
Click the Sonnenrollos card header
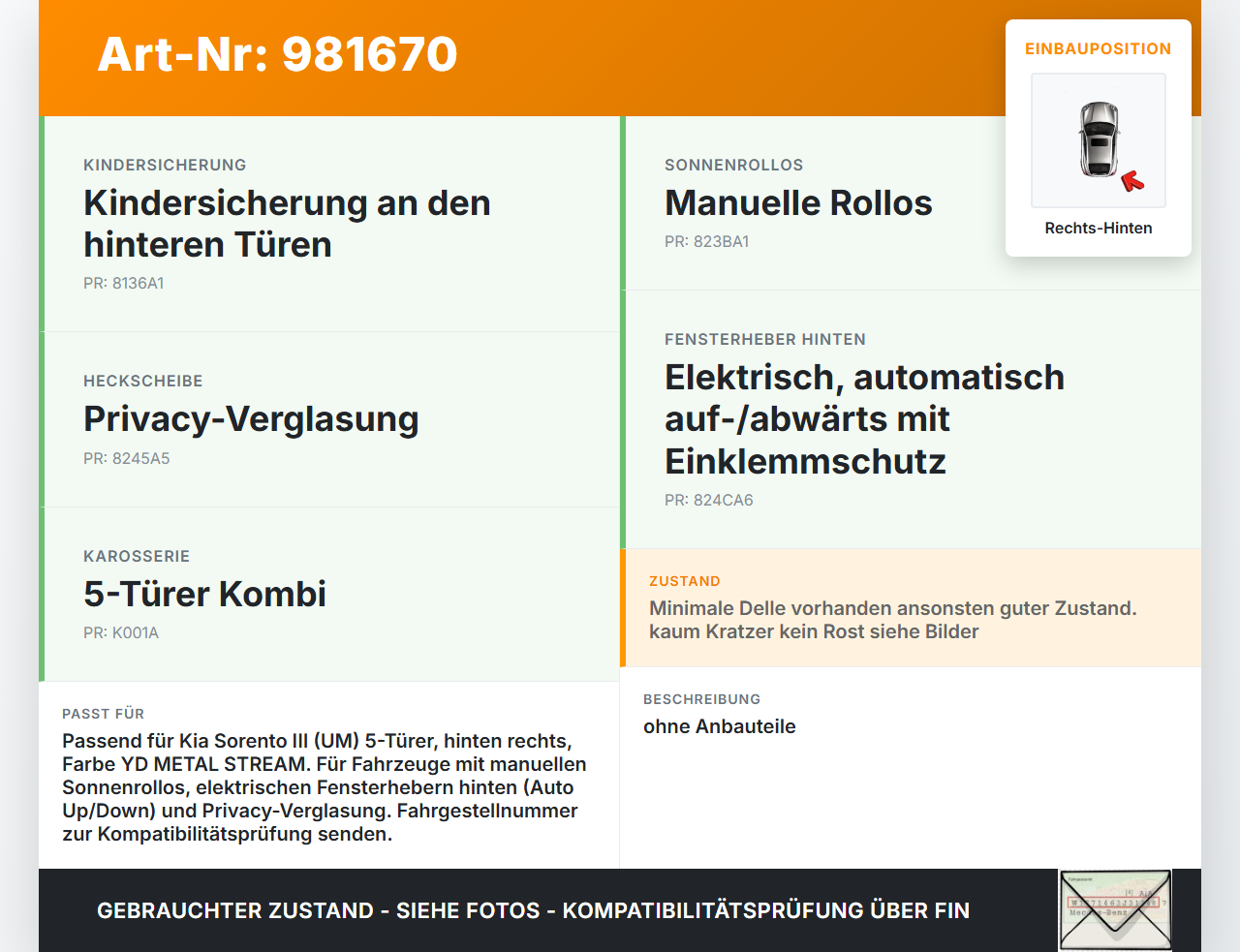click(x=733, y=165)
